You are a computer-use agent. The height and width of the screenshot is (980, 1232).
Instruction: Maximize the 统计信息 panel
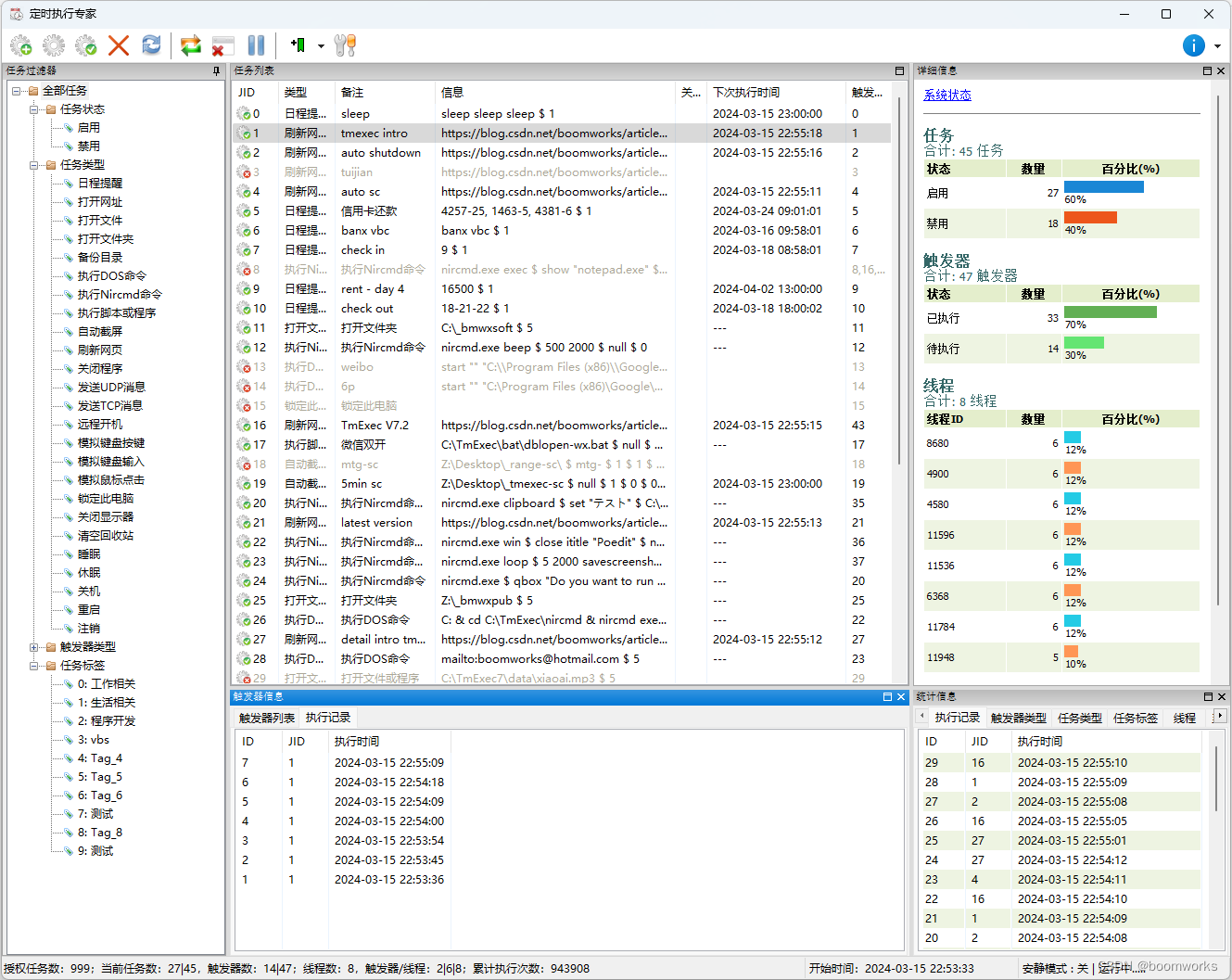pos(1208,696)
